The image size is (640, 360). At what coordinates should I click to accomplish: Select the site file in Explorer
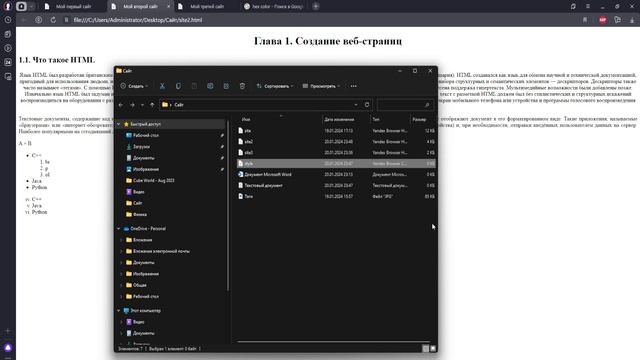click(x=336, y=131)
